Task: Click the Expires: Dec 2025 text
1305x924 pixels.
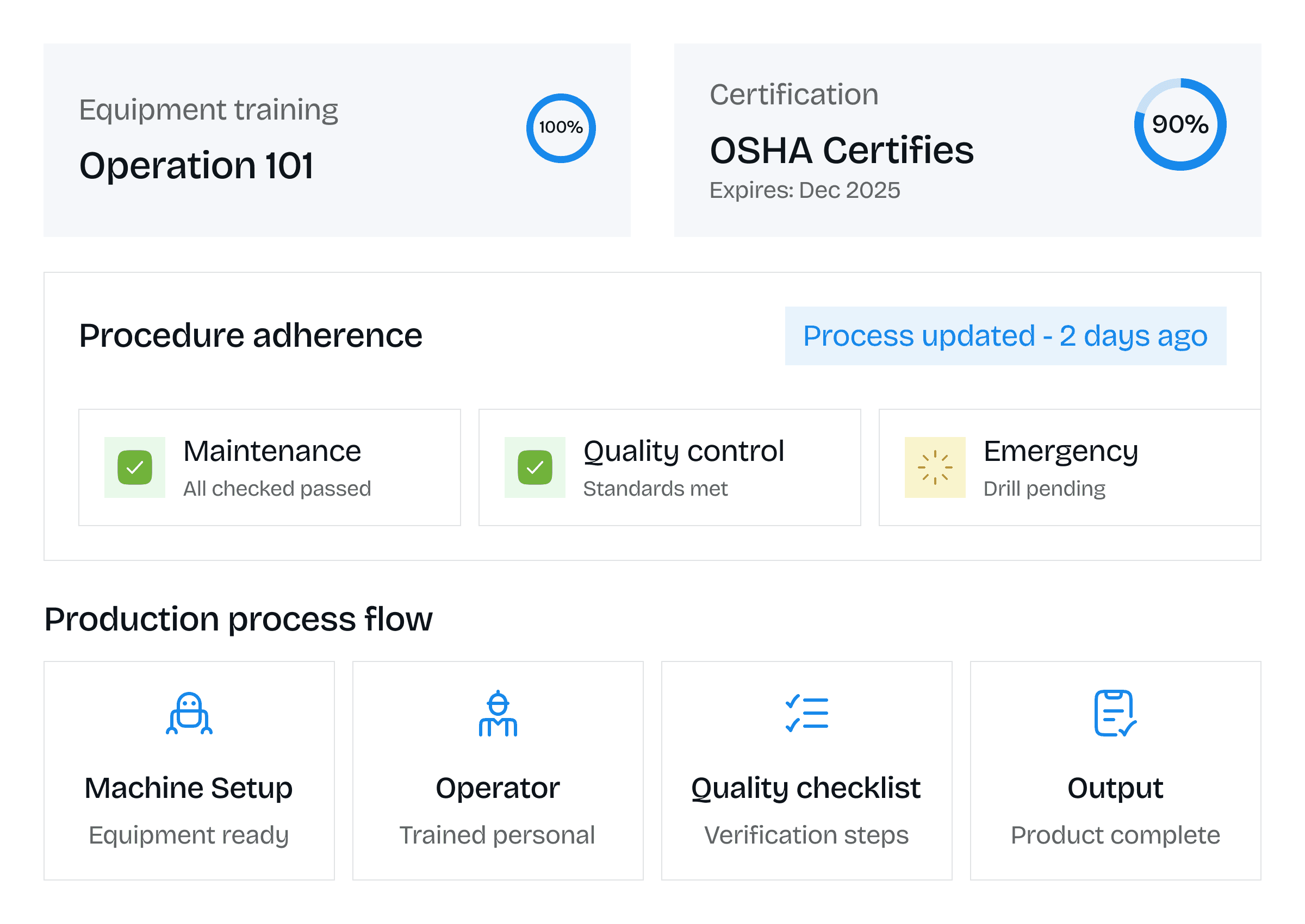Action: tap(804, 191)
